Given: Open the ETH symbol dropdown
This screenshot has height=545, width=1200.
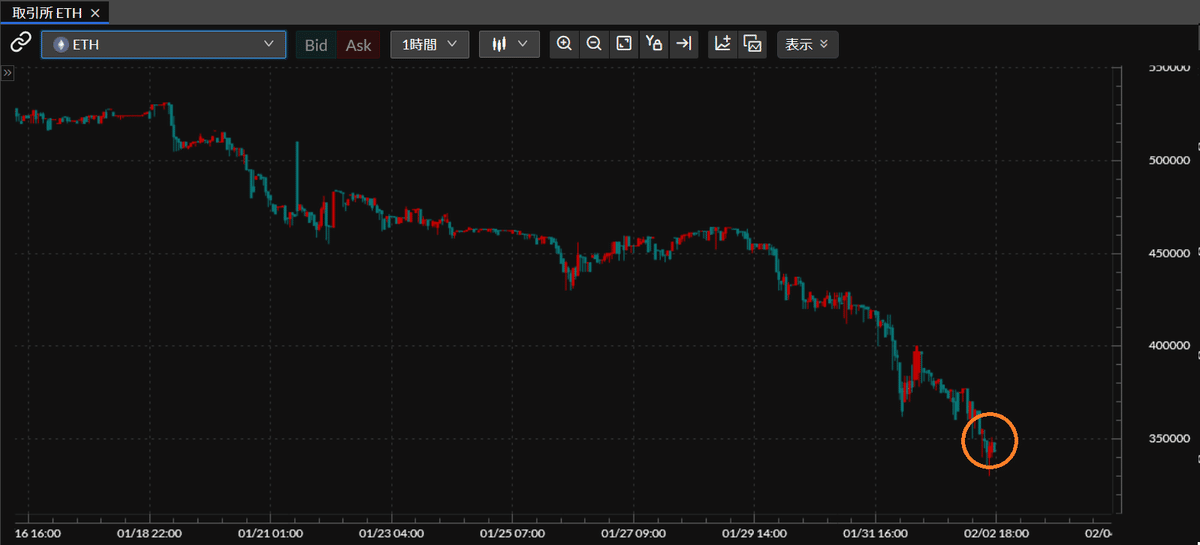Looking at the screenshot, I should (163, 45).
